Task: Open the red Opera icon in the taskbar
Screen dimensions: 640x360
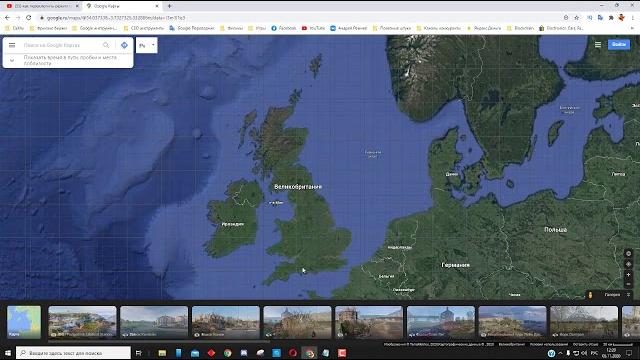Action: [x=293, y=353]
